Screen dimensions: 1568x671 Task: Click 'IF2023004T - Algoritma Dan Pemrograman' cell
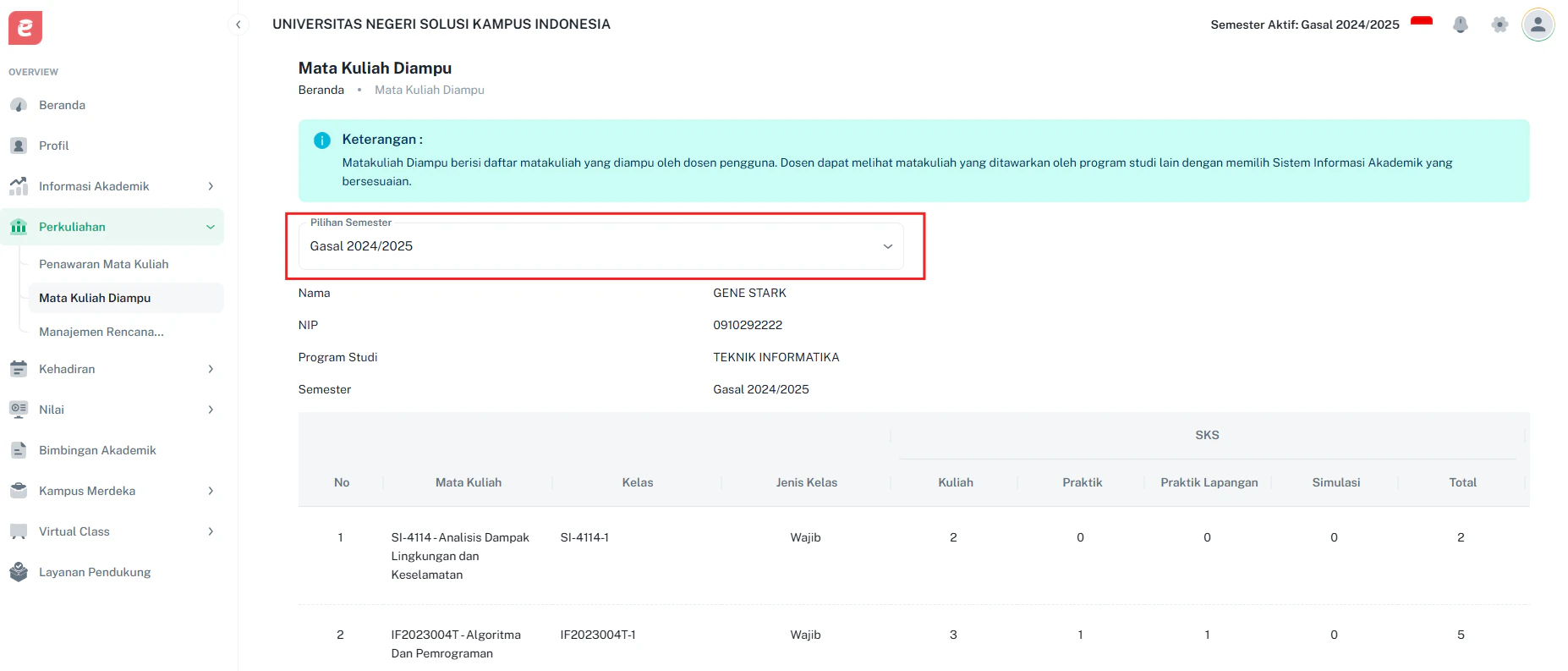click(x=456, y=644)
